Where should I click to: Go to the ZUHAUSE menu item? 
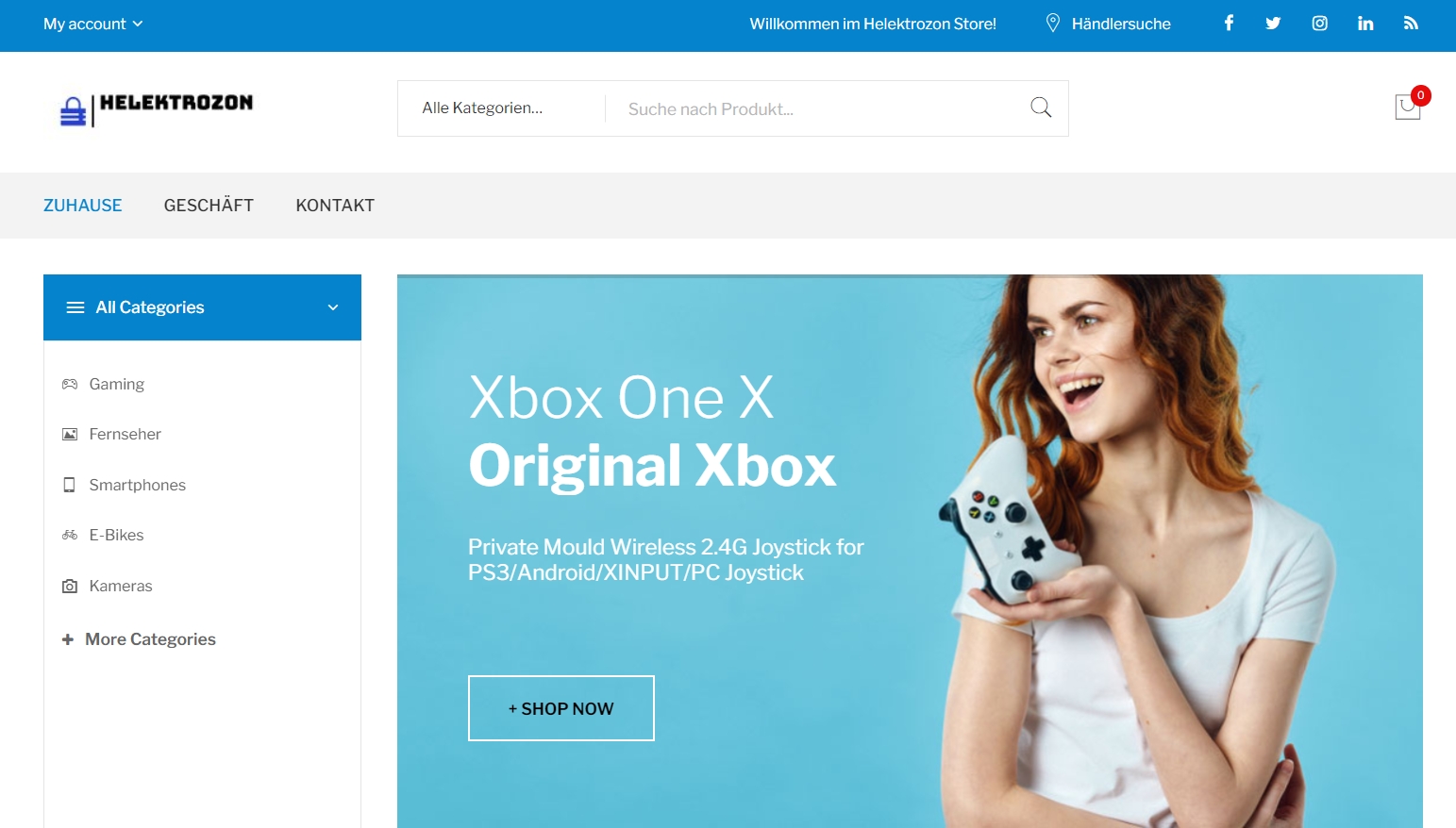[83, 206]
